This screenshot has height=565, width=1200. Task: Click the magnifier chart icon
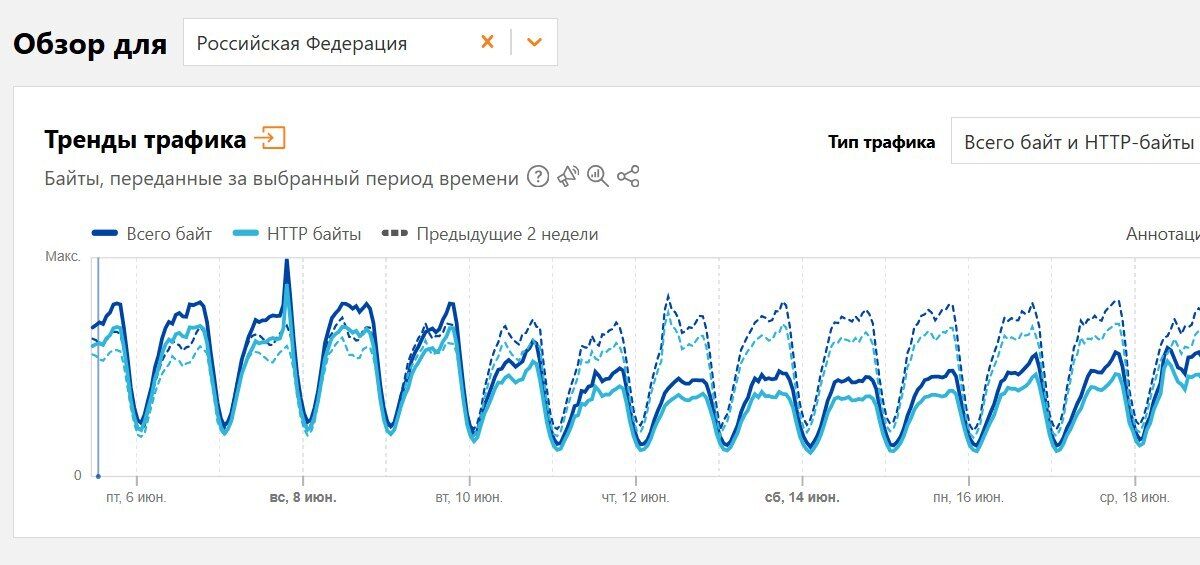[598, 177]
